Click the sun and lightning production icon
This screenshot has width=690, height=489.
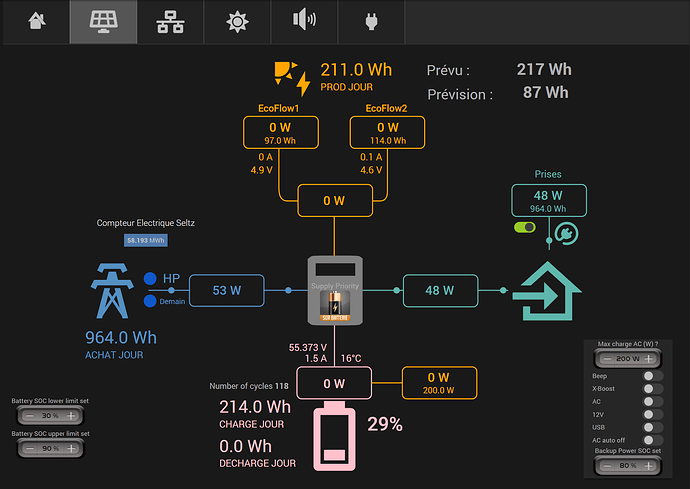(x=292, y=79)
